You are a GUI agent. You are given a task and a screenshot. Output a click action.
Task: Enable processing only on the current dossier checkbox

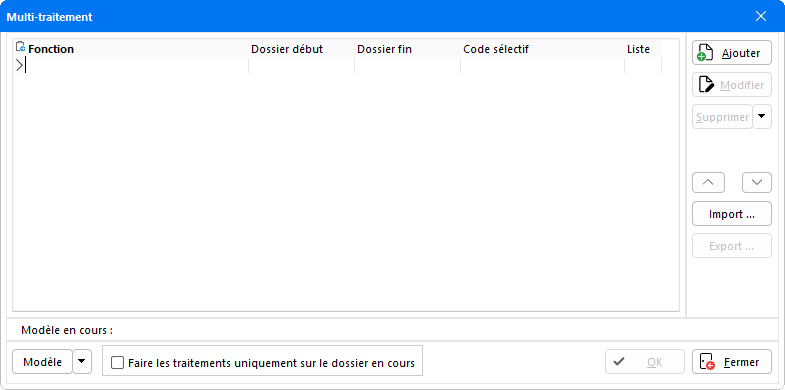[x=117, y=362]
